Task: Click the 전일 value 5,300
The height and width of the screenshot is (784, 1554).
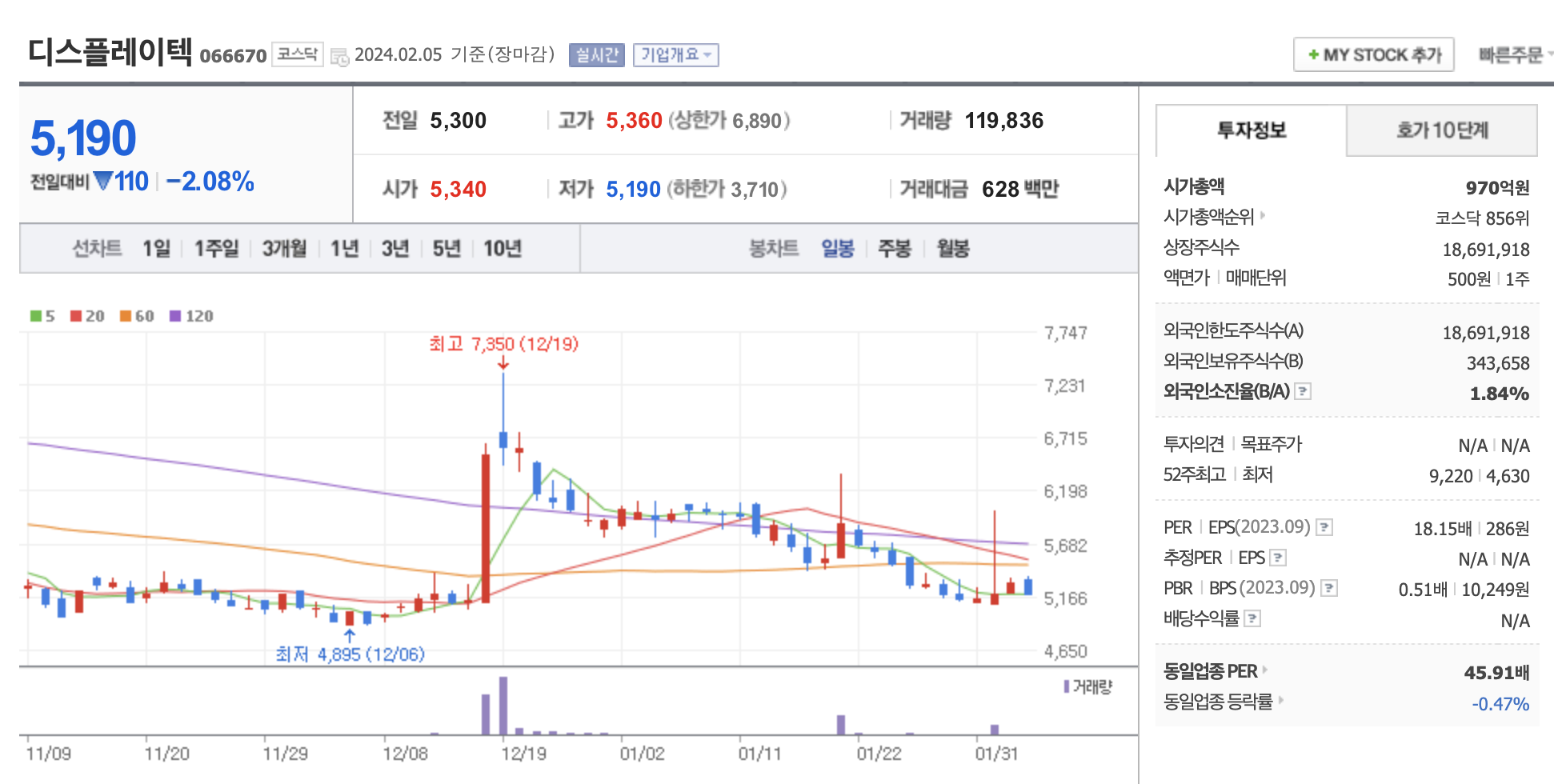Action: pyautogui.click(x=459, y=121)
